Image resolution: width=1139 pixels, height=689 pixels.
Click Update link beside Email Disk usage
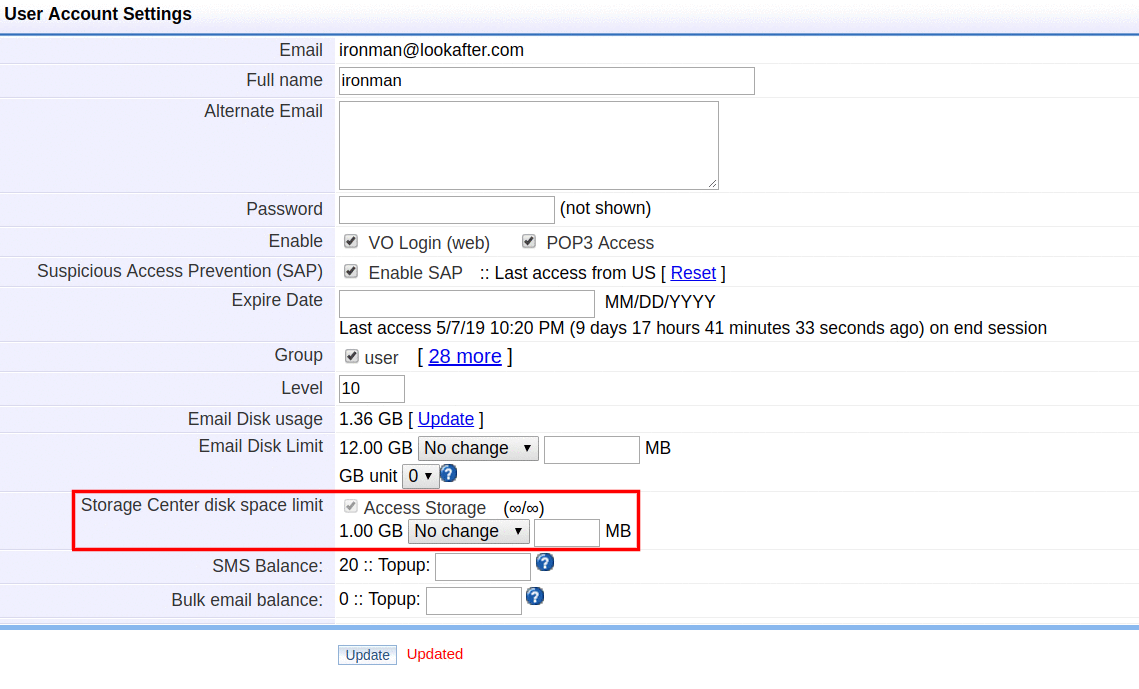tap(446, 419)
